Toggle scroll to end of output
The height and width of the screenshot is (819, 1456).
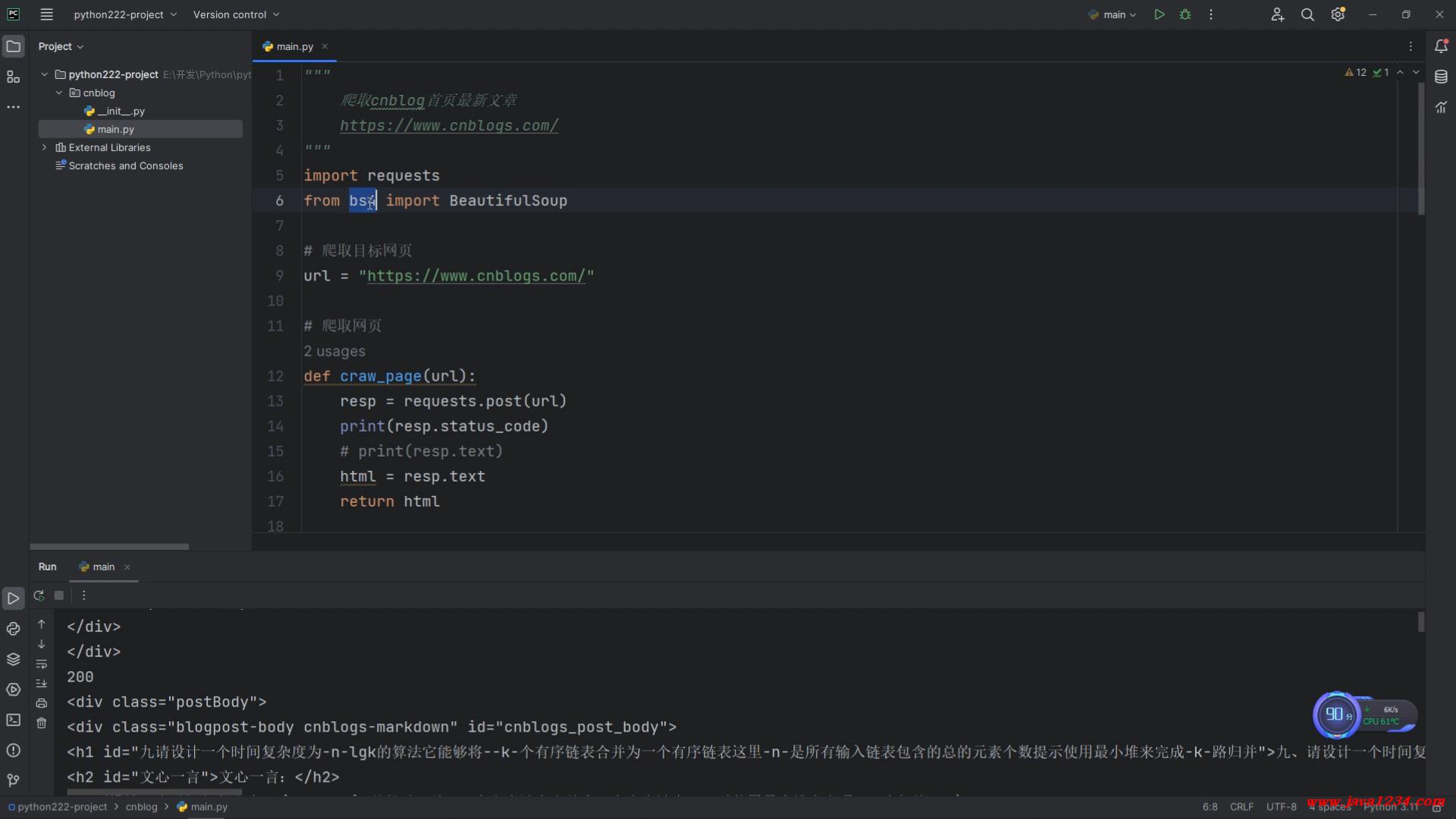[42, 683]
